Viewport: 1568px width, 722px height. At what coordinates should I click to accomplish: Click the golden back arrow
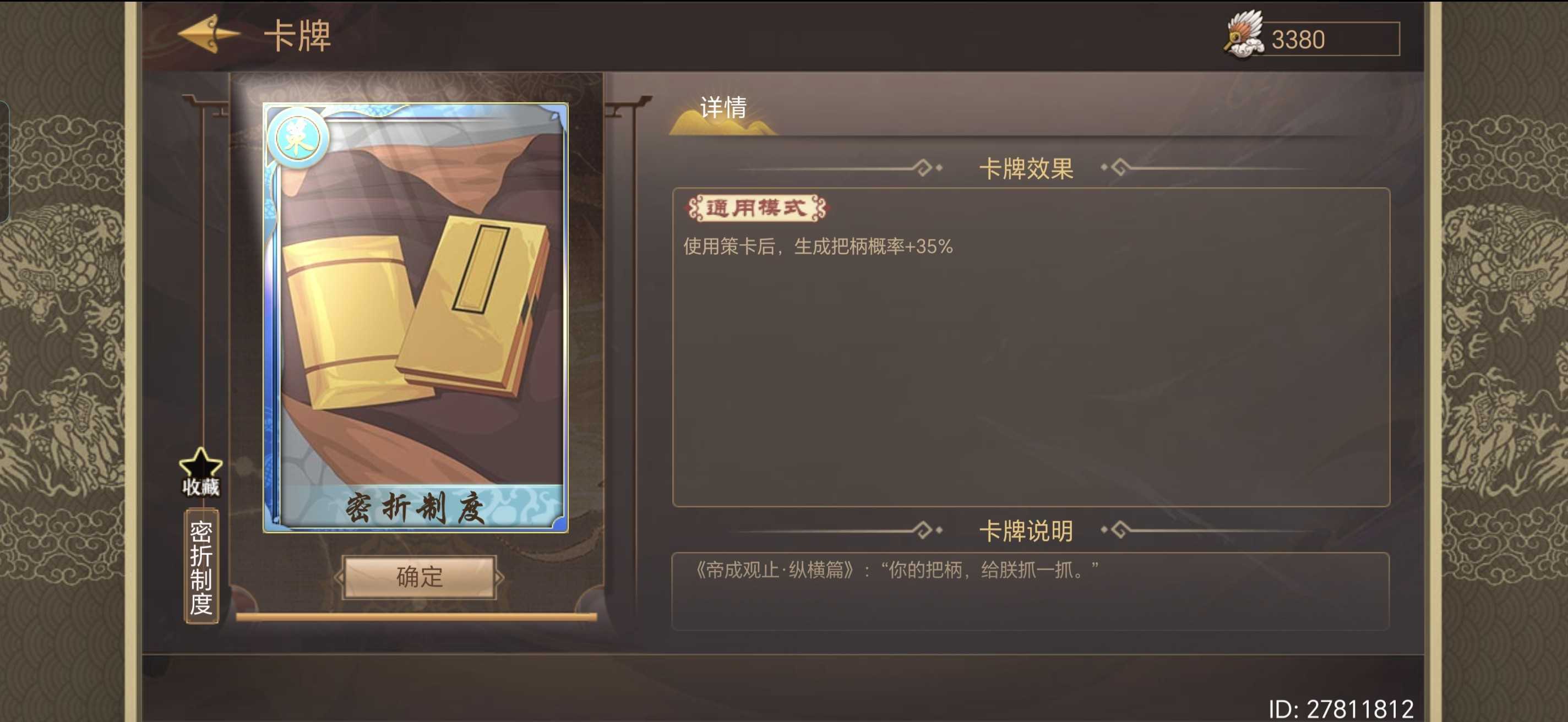point(208,34)
